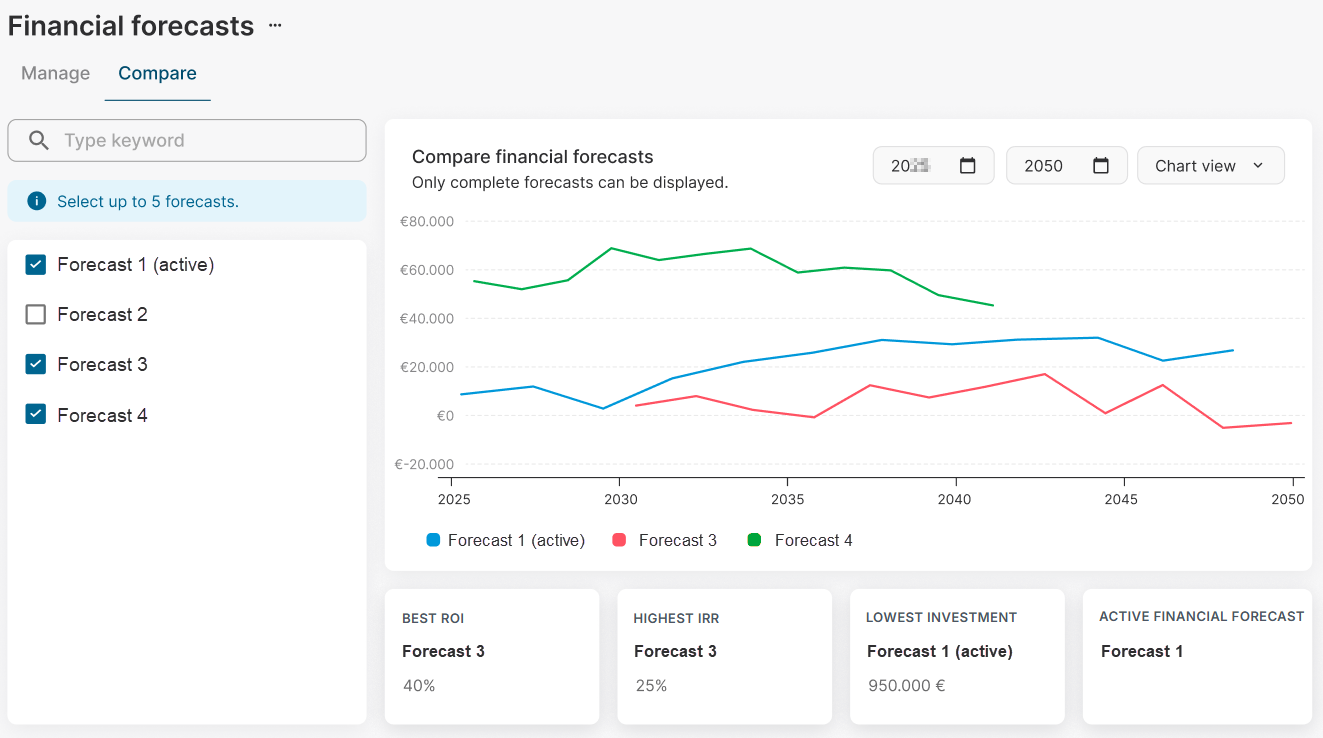
Task: Click the green Forecast 4 legend marker
Action: [754, 540]
